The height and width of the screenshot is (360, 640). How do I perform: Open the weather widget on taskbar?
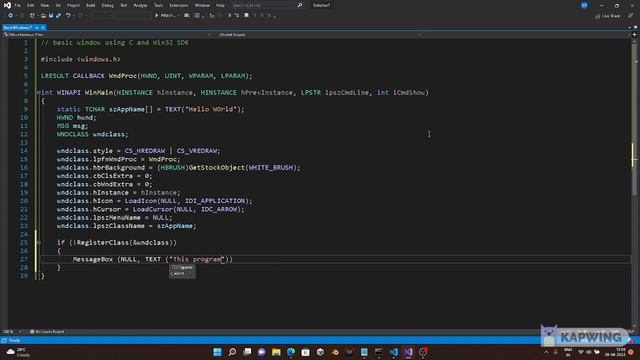18,352
